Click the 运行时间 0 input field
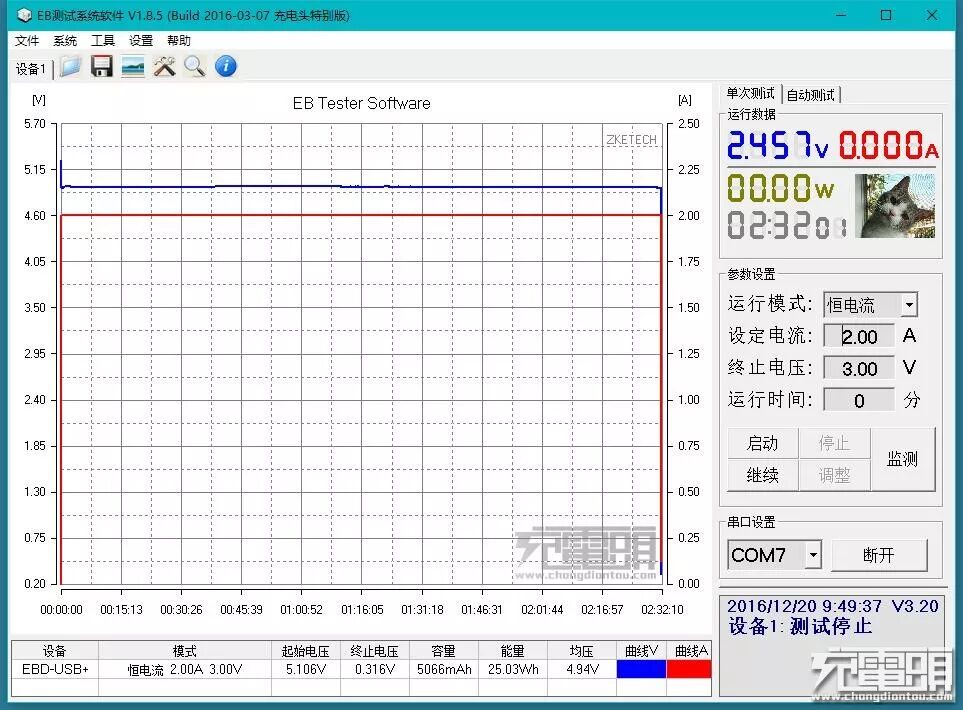The height and width of the screenshot is (710, 963). tap(859, 400)
